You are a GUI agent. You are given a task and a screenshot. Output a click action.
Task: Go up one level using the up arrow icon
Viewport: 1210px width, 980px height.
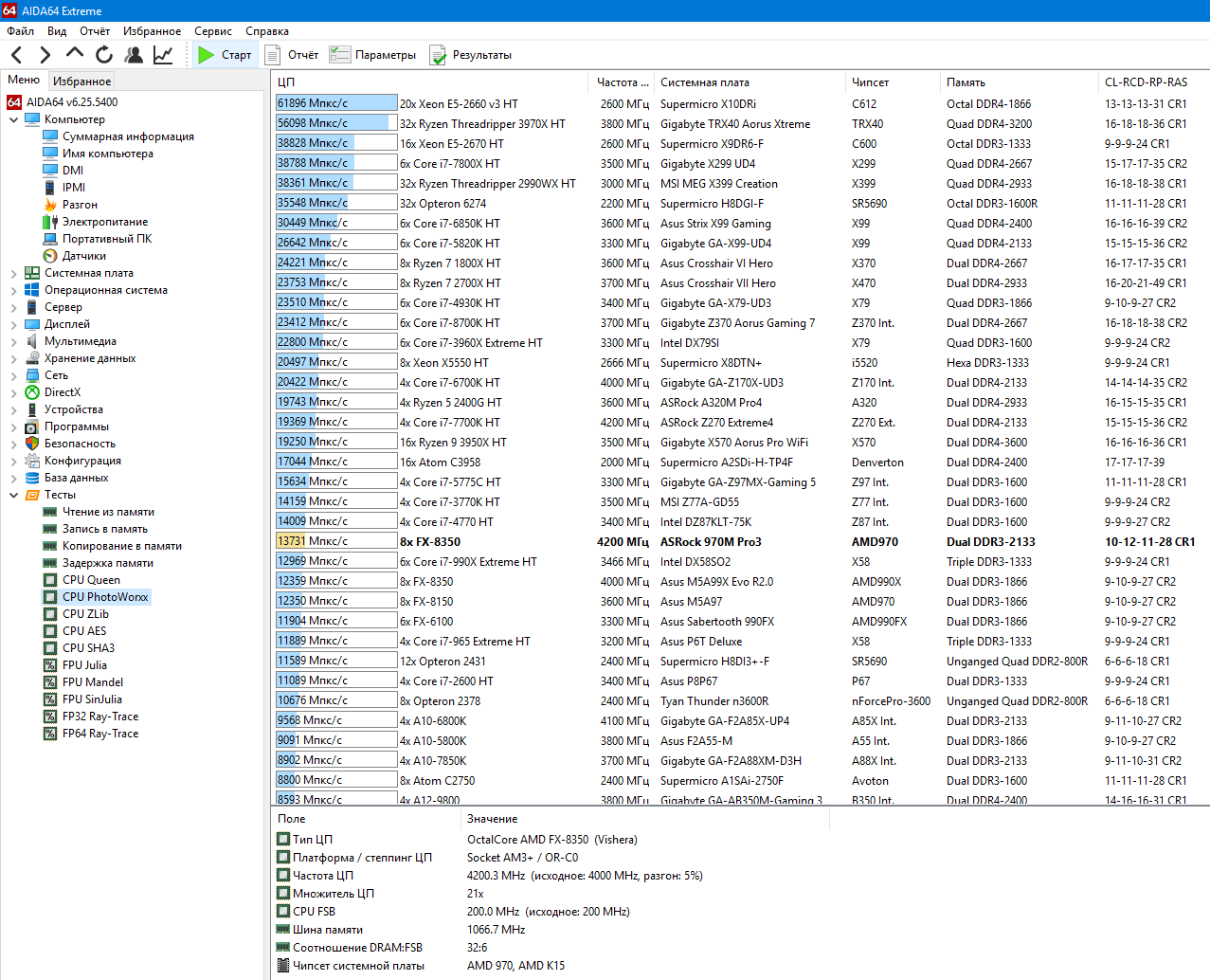click(x=74, y=55)
